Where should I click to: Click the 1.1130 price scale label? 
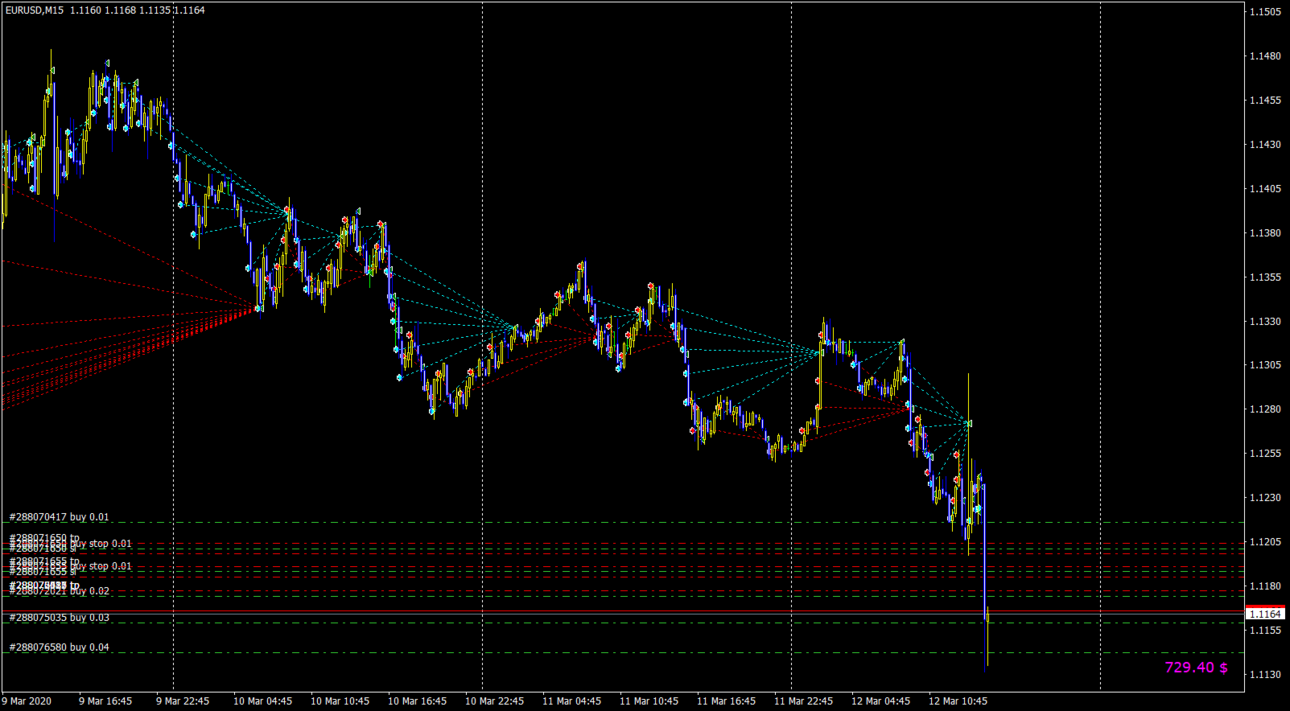click(1265, 674)
